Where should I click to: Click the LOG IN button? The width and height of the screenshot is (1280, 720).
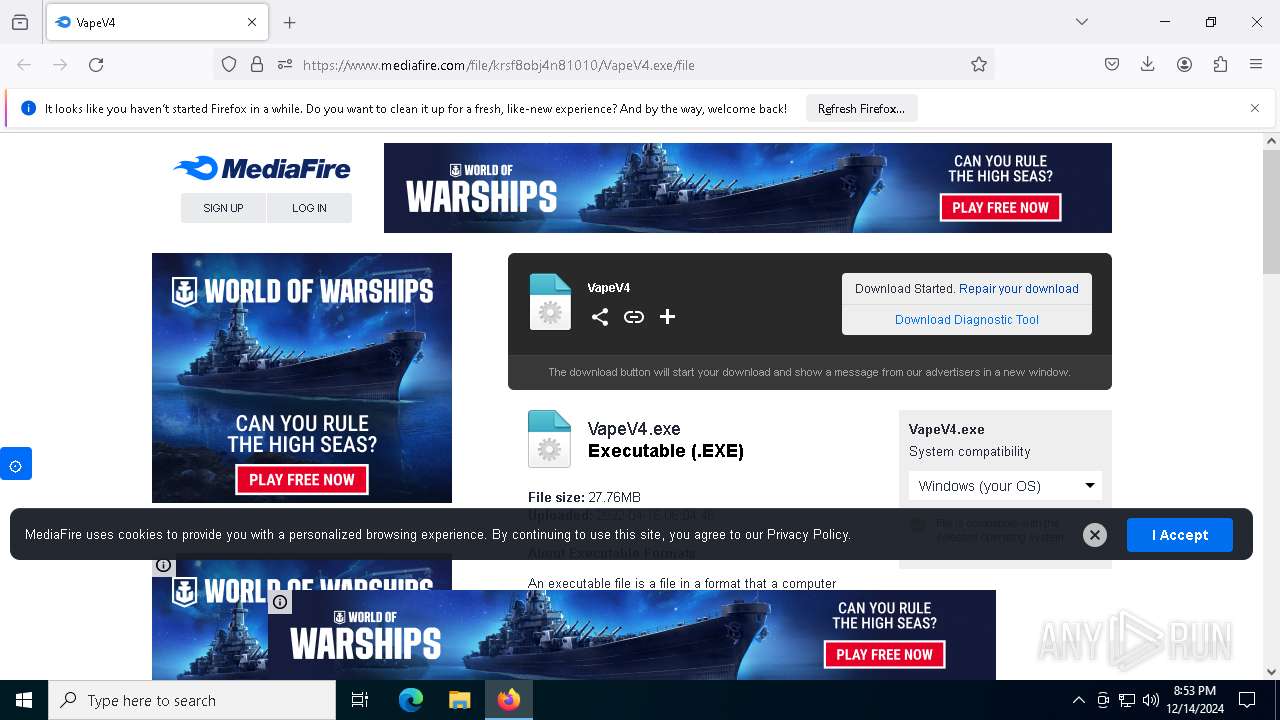[x=309, y=208]
